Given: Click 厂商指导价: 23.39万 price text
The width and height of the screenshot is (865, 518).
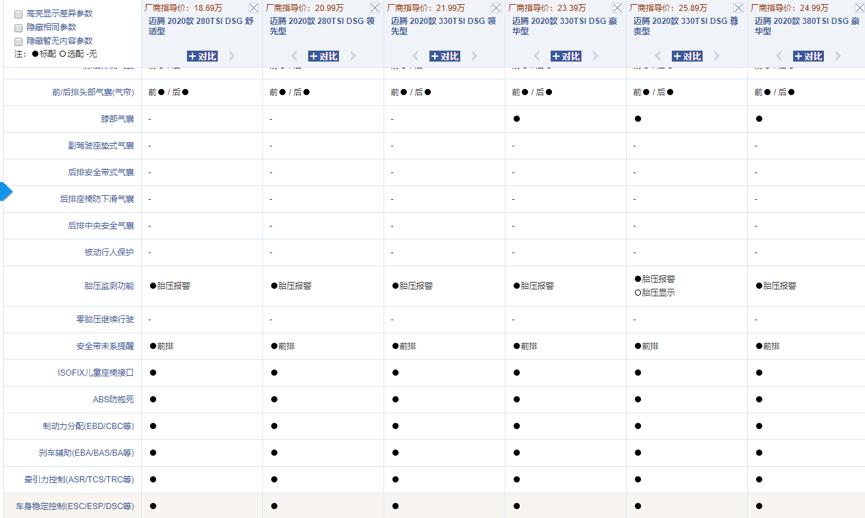Looking at the screenshot, I should pyautogui.click(x=547, y=8).
